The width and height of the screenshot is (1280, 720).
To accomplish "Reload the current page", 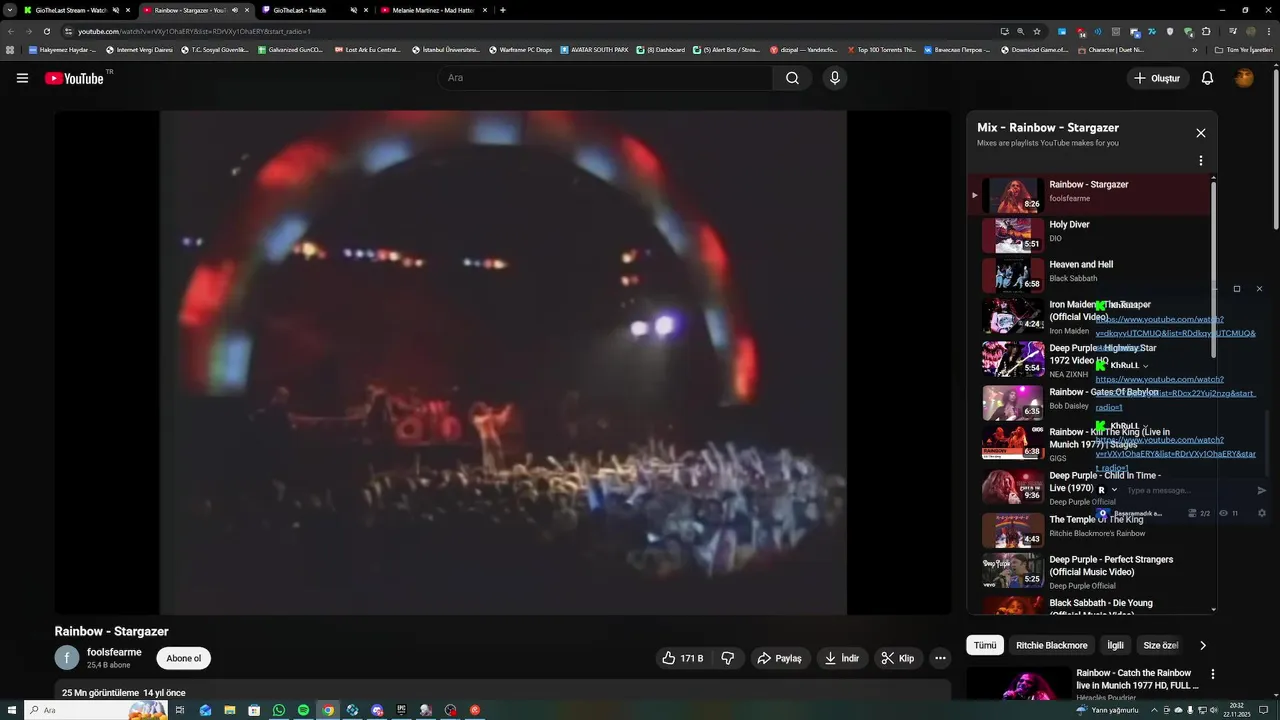I will pos(46,31).
